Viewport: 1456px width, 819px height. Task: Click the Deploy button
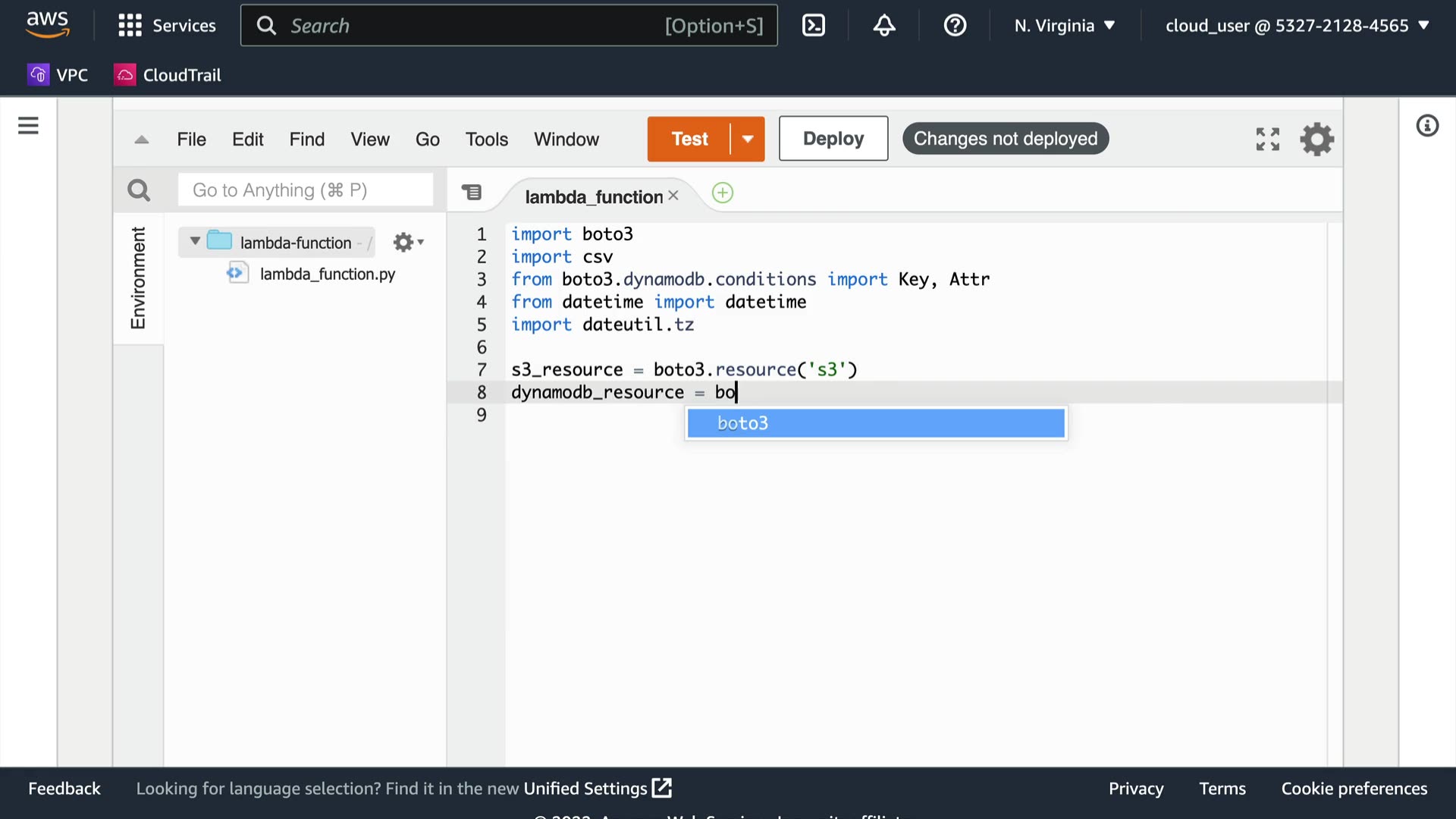833,138
